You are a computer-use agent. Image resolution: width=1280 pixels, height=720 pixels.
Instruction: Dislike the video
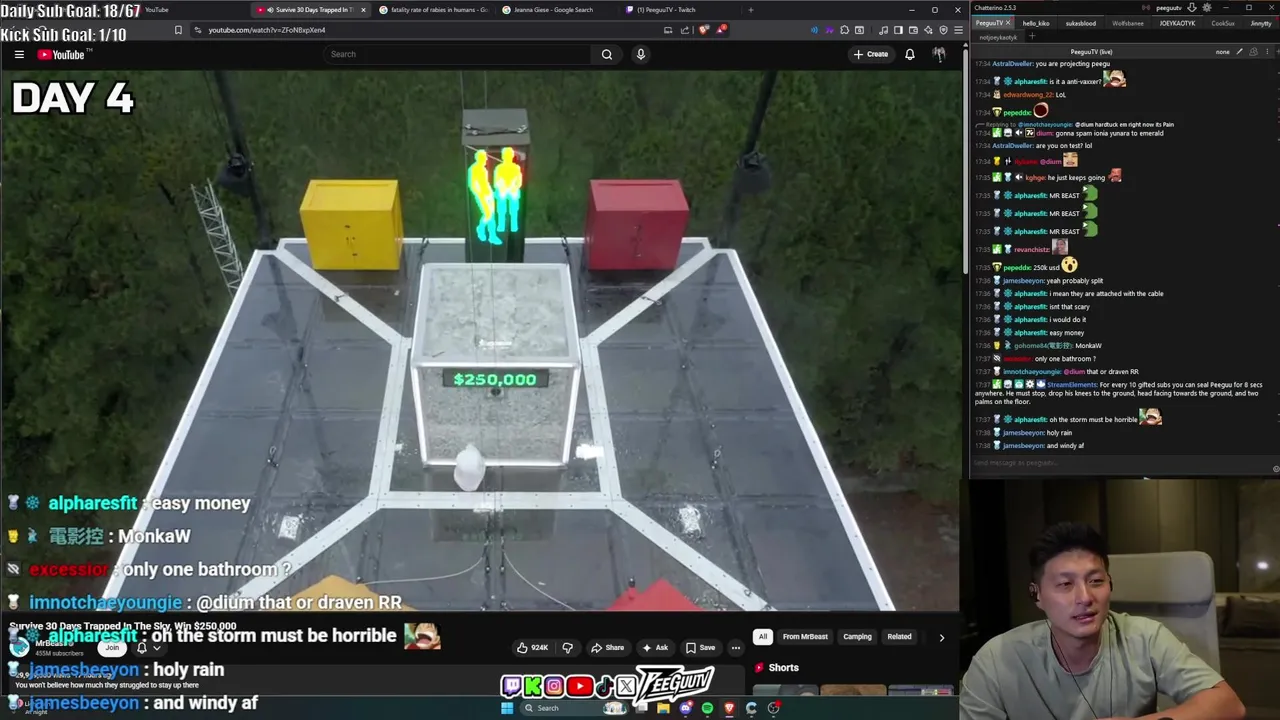pos(567,647)
